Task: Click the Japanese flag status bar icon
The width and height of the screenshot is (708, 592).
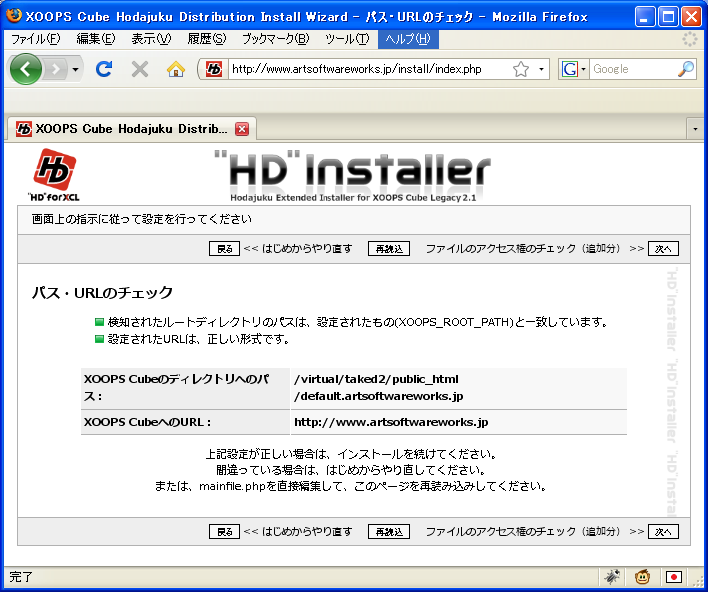Action: pyautogui.click(x=674, y=577)
